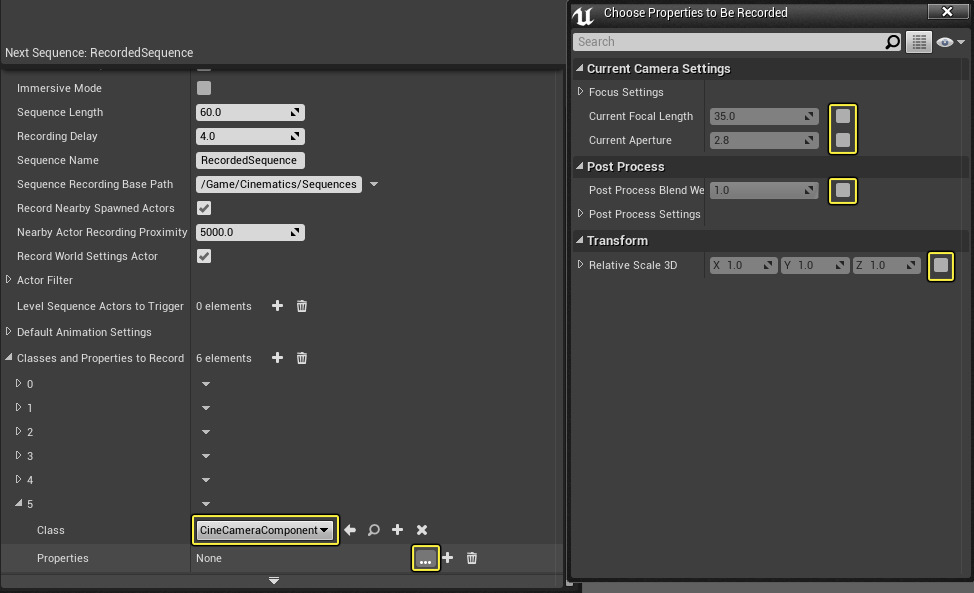Click trash icon for Classes and Properties to Record
974x593 pixels.
pyautogui.click(x=302, y=358)
